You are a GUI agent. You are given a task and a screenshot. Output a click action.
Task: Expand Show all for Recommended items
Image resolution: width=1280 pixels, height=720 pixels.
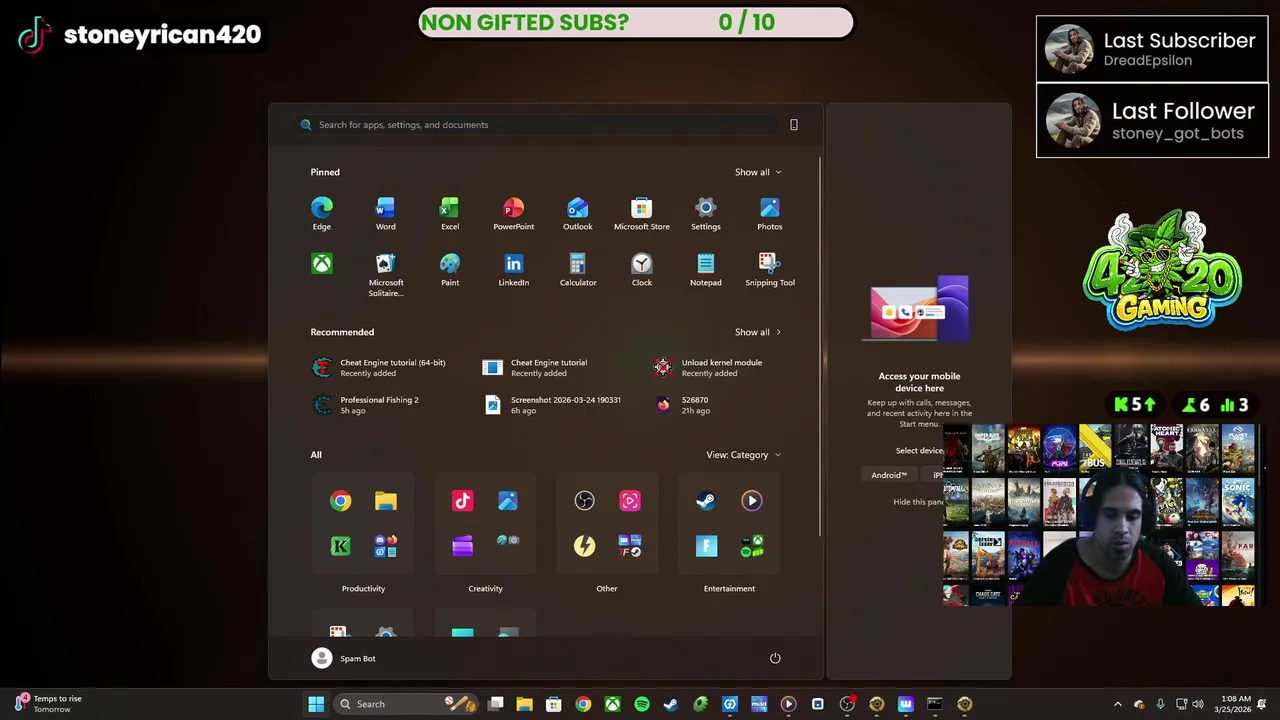pos(758,332)
